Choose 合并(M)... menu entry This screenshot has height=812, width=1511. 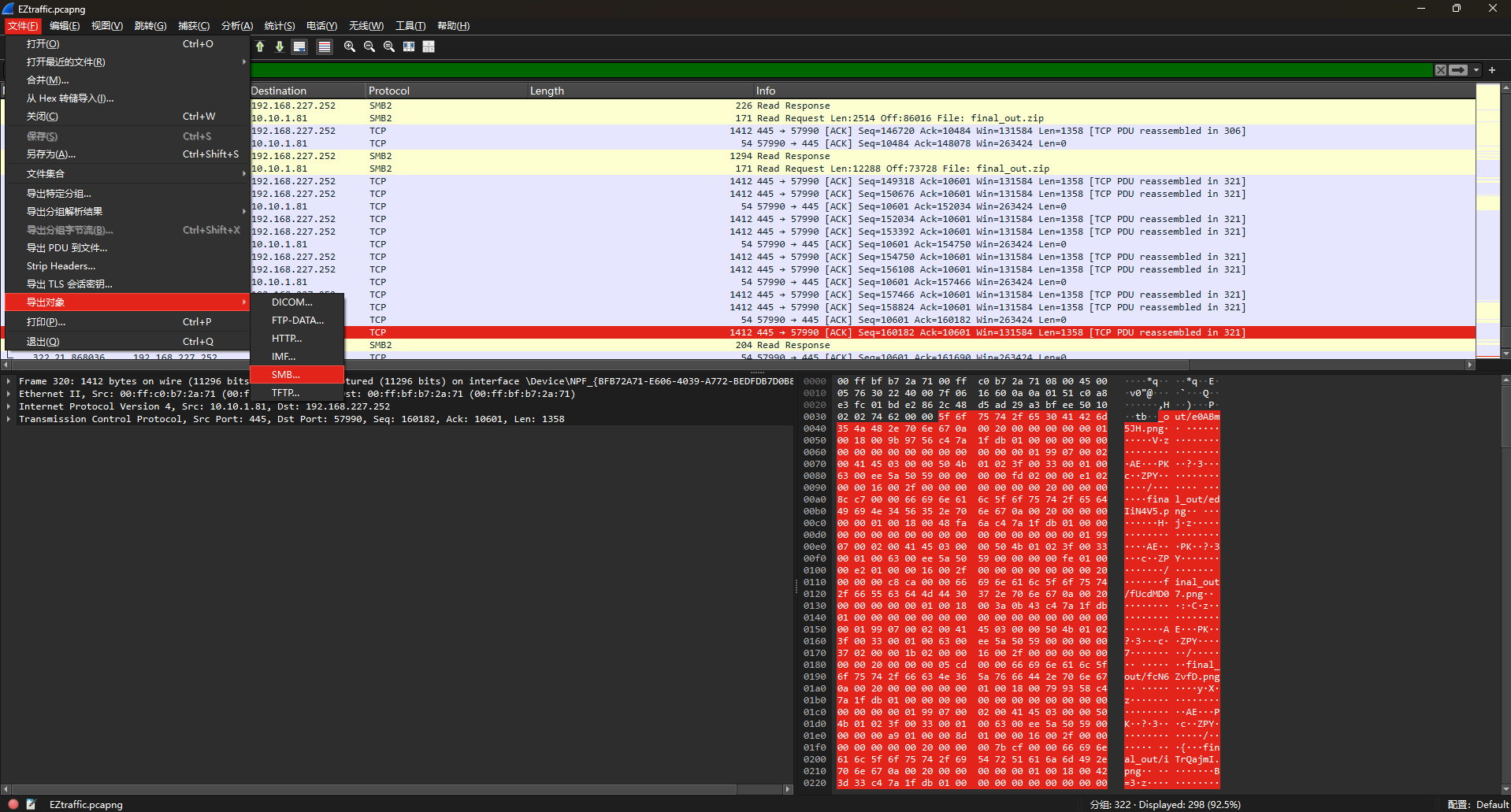127,80
